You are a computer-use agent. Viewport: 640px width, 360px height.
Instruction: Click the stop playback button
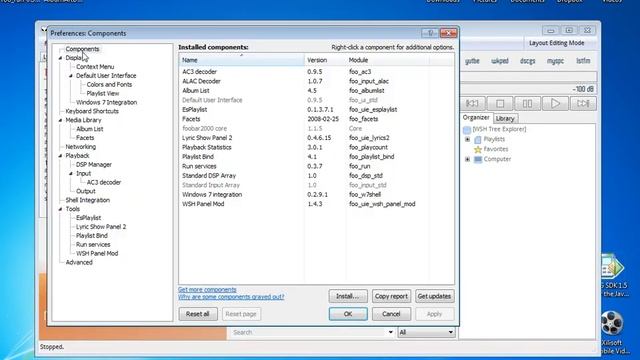coord(500,103)
